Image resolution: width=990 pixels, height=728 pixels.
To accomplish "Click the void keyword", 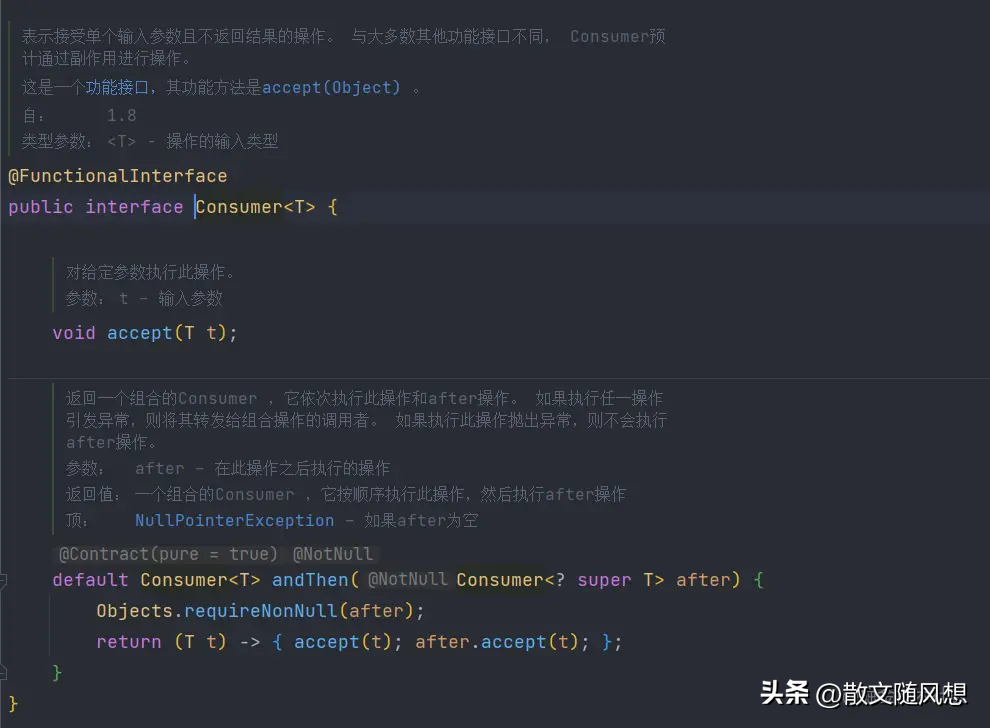I will click(x=74, y=333).
